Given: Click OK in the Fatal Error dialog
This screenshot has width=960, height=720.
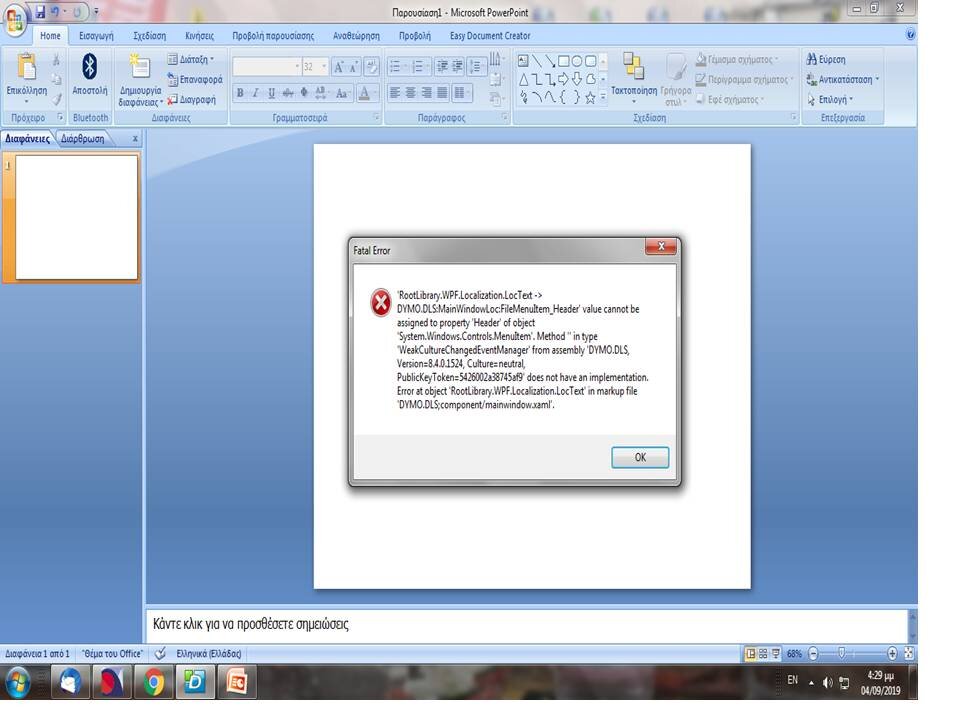Looking at the screenshot, I should point(640,457).
